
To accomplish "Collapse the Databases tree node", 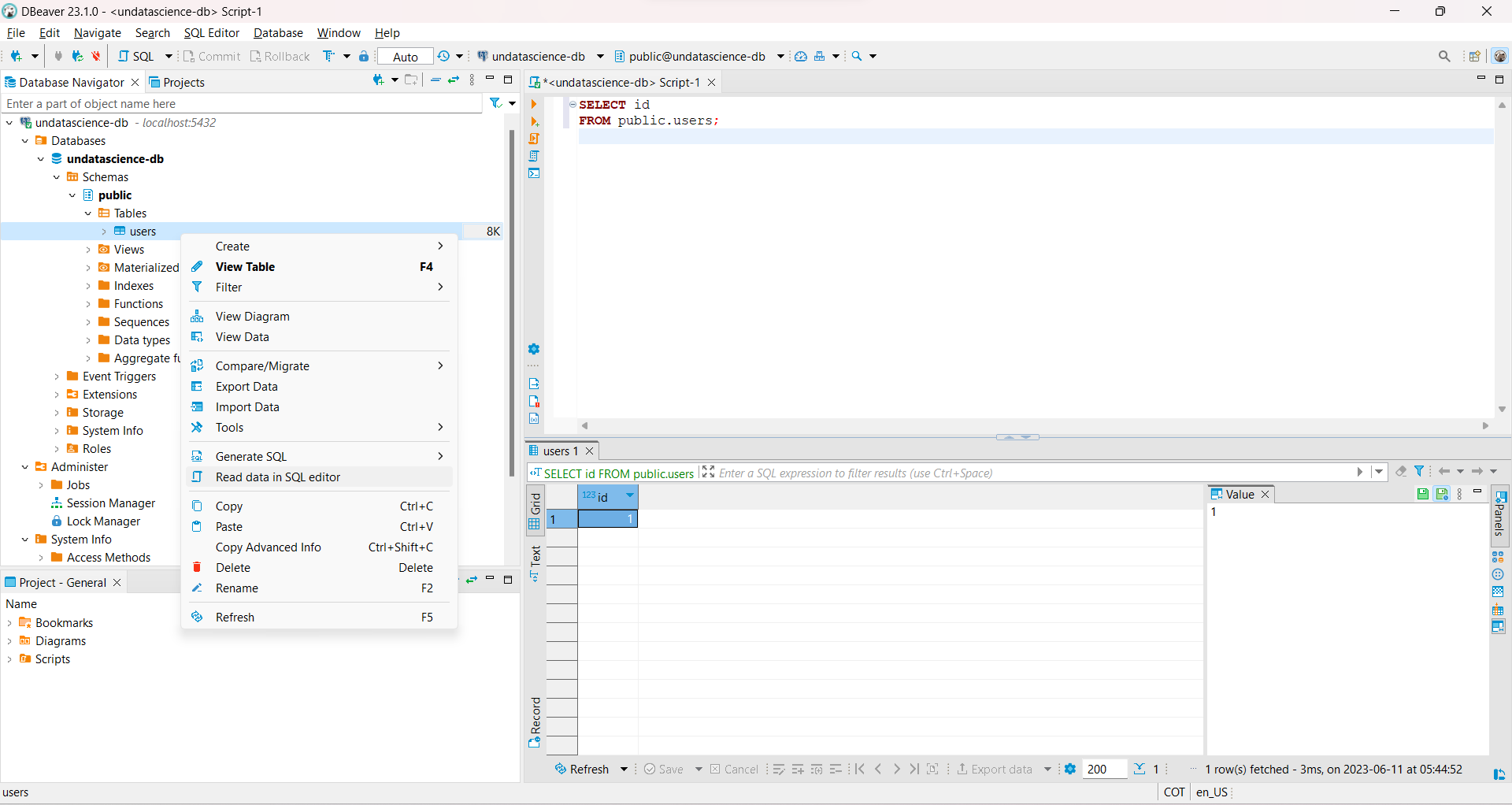I will (x=25, y=141).
